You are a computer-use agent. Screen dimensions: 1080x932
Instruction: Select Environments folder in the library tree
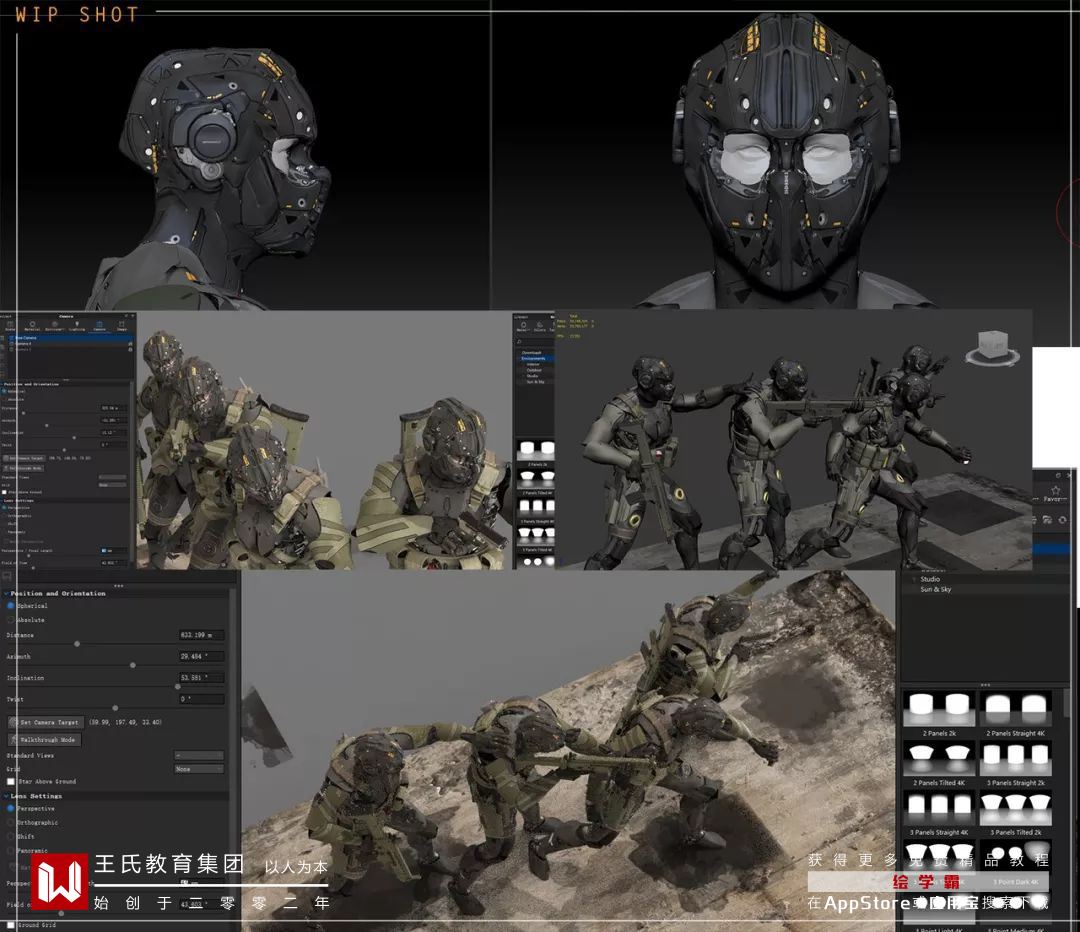pyautogui.click(x=535, y=358)
